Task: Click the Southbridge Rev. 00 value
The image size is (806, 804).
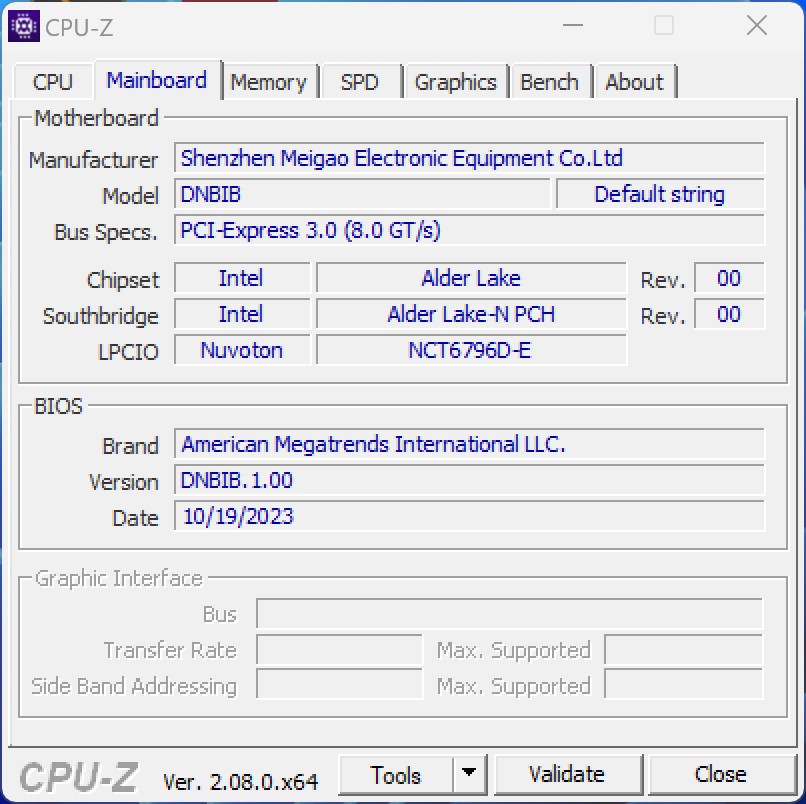Action: coord(729,314)
